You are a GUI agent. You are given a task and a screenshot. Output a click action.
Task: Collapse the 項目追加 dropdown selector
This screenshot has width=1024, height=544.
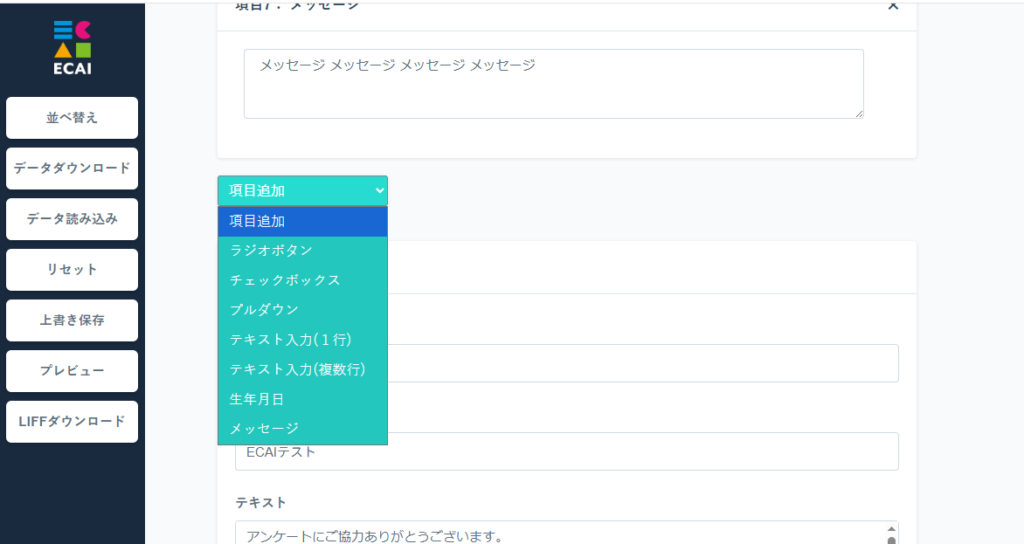[302, 190]
